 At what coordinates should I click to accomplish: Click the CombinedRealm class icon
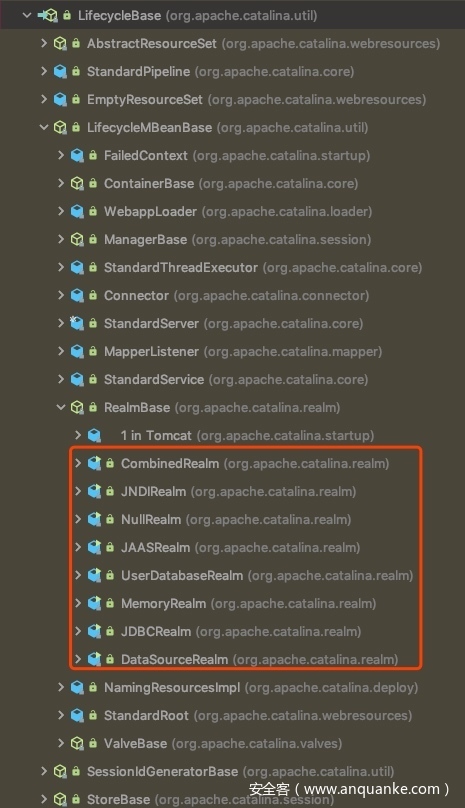(94, 463)
